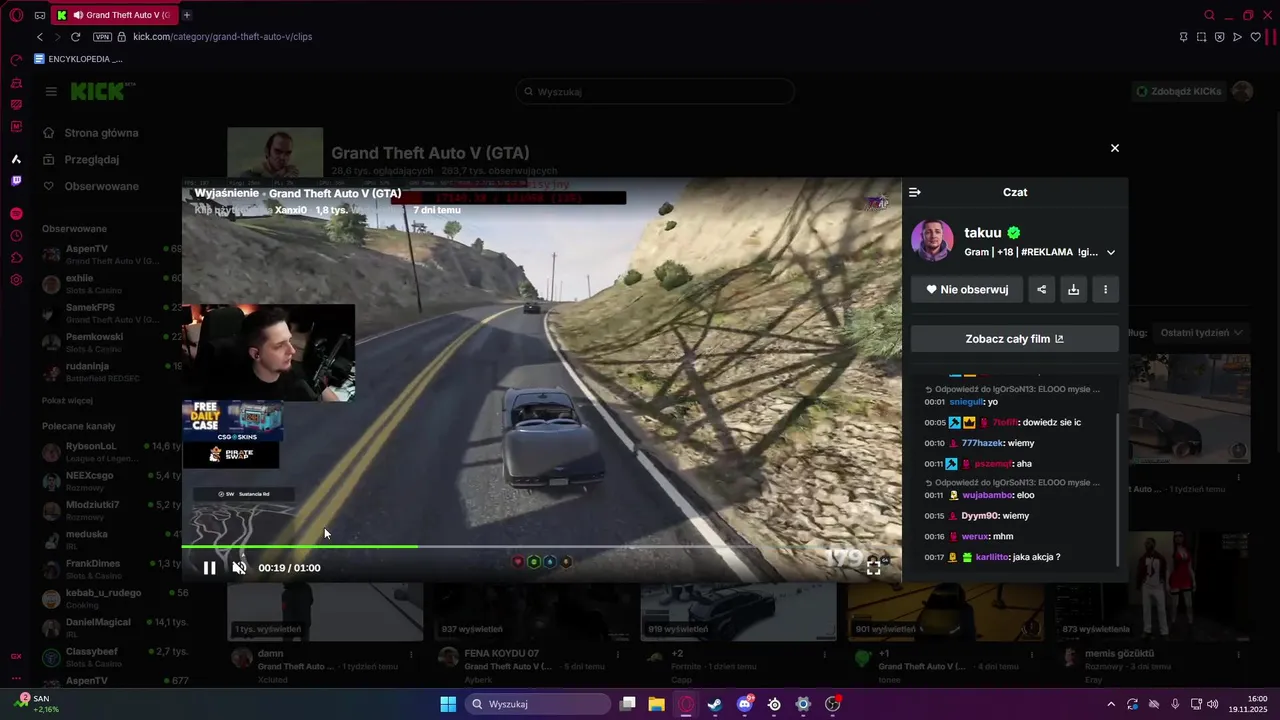The width and height of the screenshot is (1280, 720).
Task: Click Zdobądź KICKs button
Action: pos(1178,92)
